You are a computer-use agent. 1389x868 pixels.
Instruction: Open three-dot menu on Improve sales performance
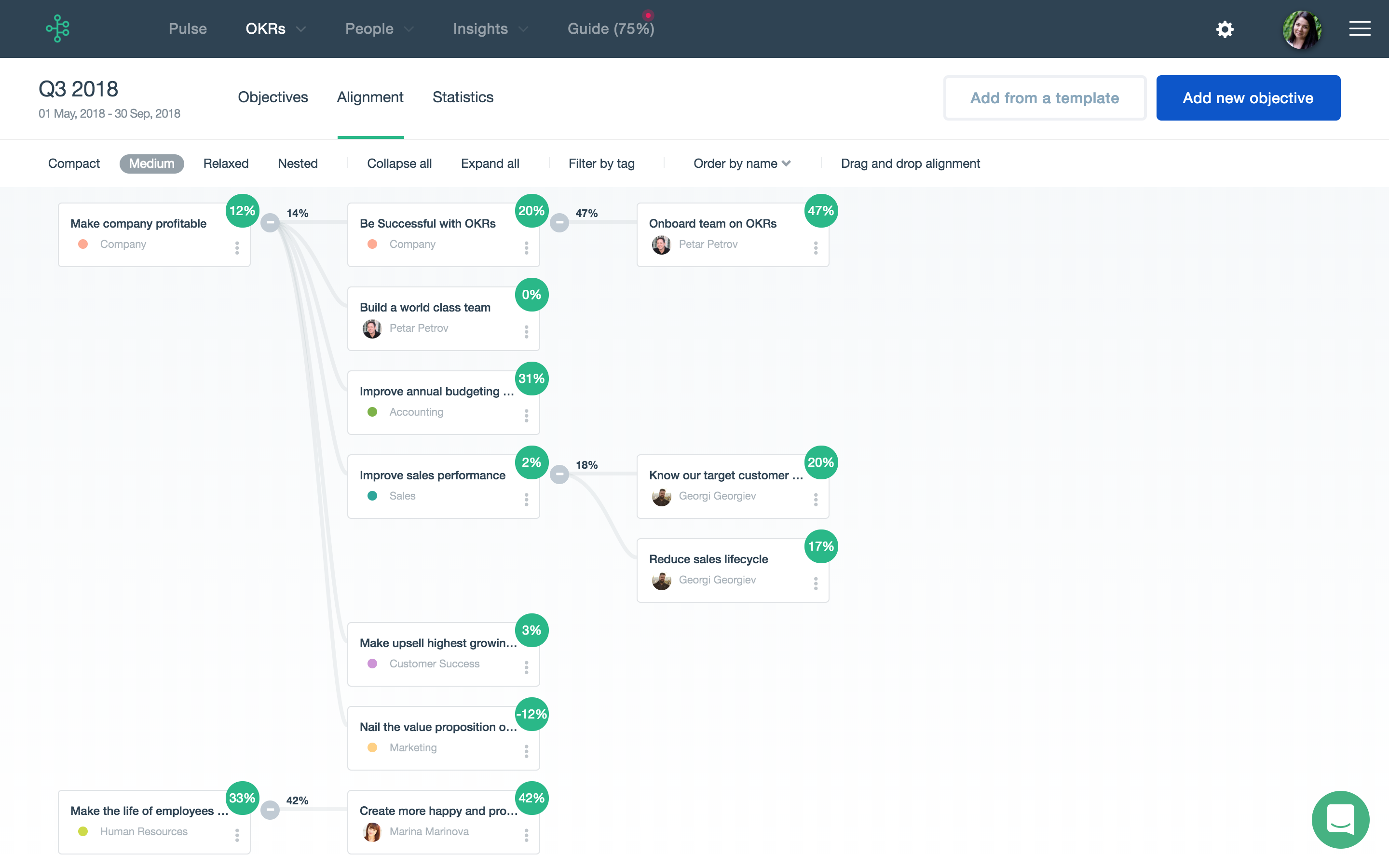pos(526,500)
